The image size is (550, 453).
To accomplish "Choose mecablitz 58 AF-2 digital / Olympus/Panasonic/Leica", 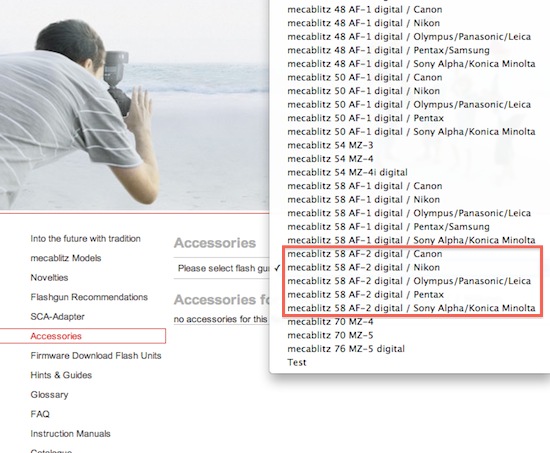I will [x=409, y=281].
